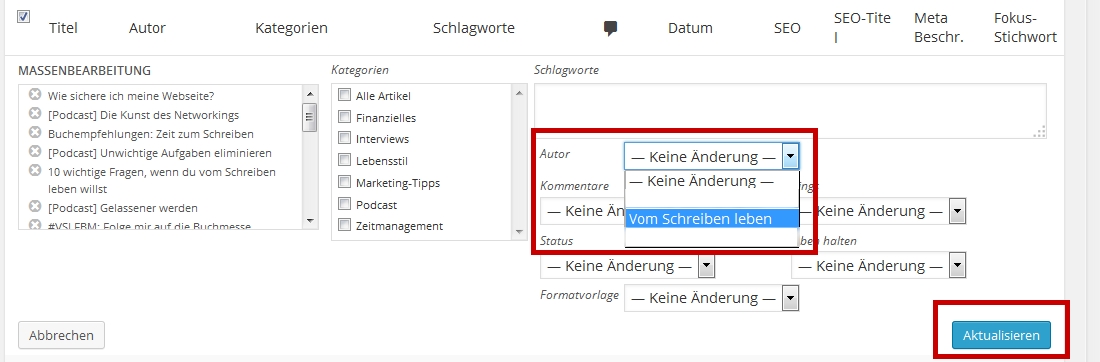The image size is (1100, 362).
Task: Click the Abbrechen button
Action: click(x=61, y=335)
